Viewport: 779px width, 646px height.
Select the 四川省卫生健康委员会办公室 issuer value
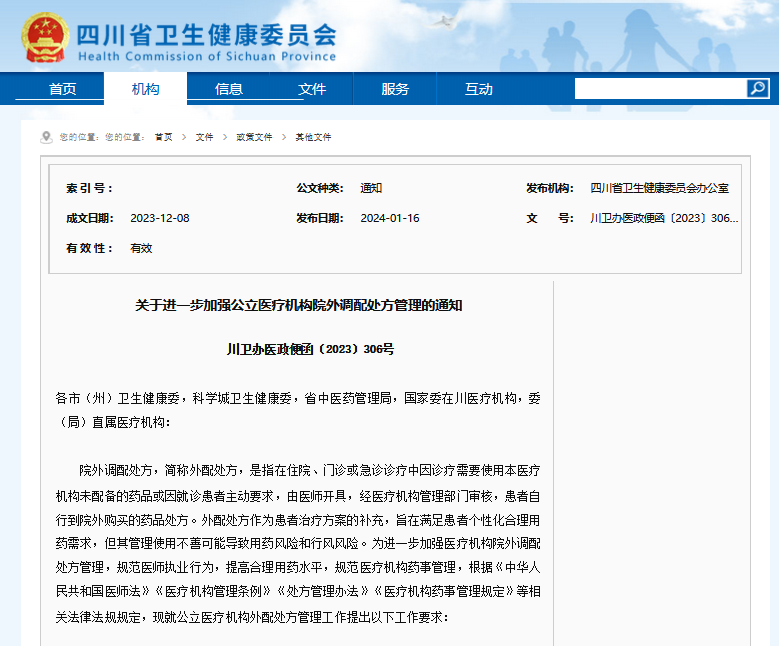(x=659, y=188)
